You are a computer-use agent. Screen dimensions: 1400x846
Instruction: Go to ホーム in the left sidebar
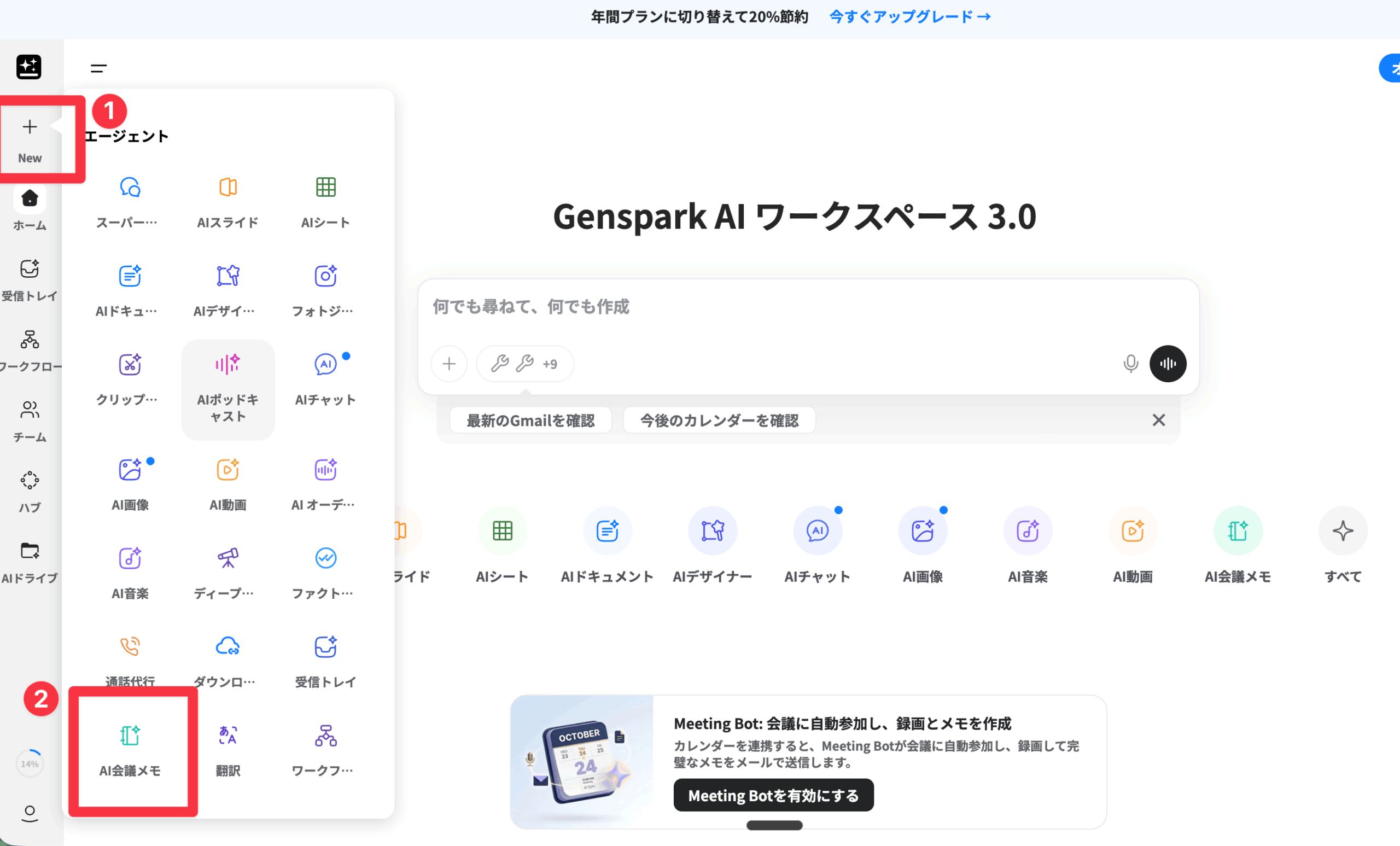[x=30, y=208]
